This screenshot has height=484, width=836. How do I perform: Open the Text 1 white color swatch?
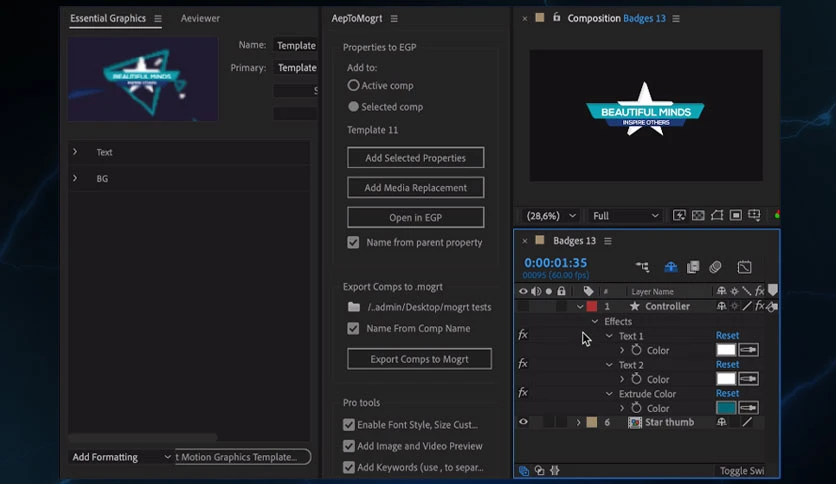(x=726, y=350)
